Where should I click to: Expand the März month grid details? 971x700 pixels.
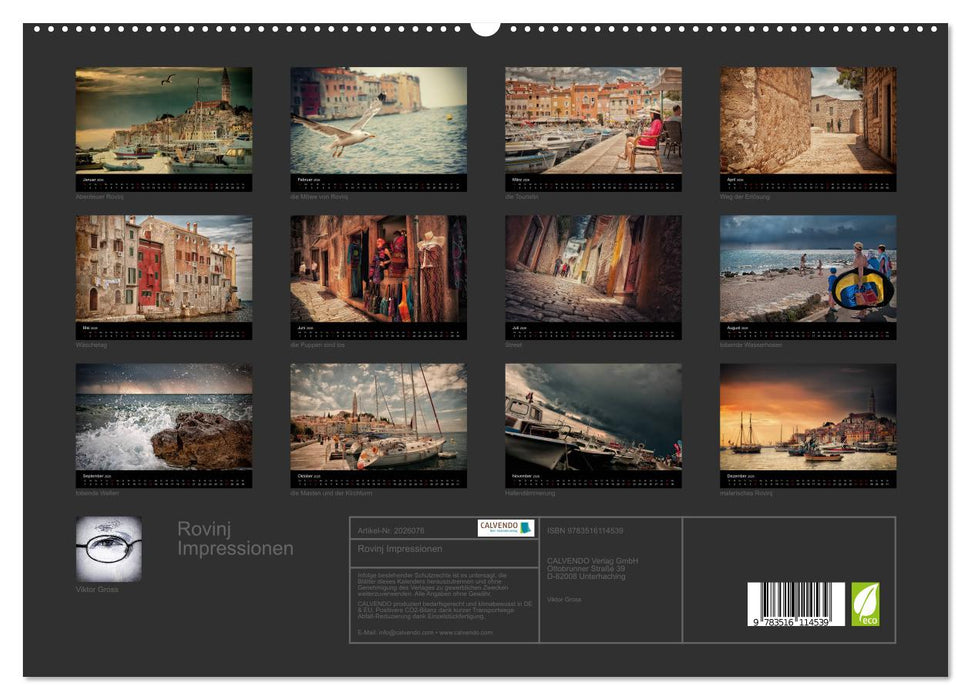click(x=591, y=183)
